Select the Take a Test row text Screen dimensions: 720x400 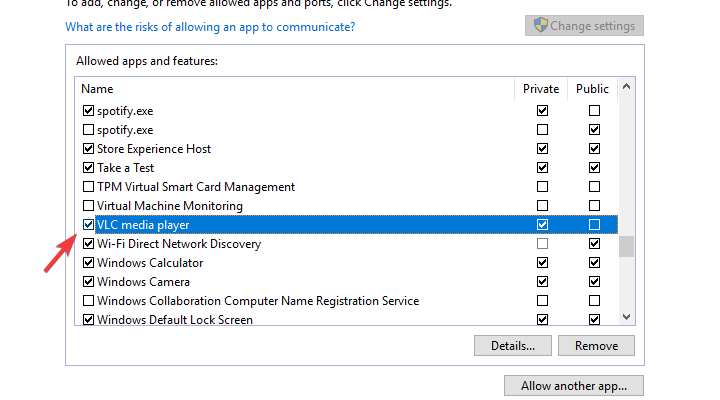point(125,168)
